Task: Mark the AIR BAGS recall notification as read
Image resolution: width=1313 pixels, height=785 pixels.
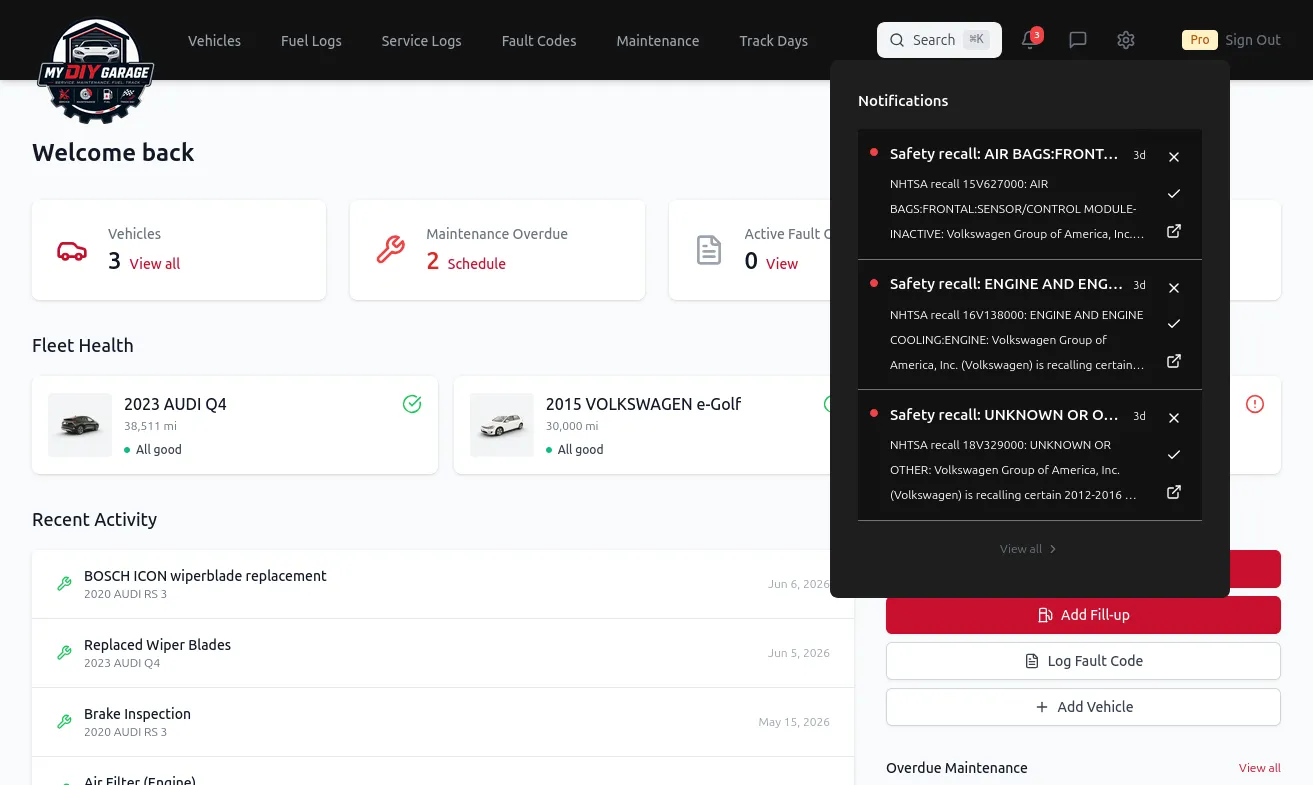Action: (1174, 193)
